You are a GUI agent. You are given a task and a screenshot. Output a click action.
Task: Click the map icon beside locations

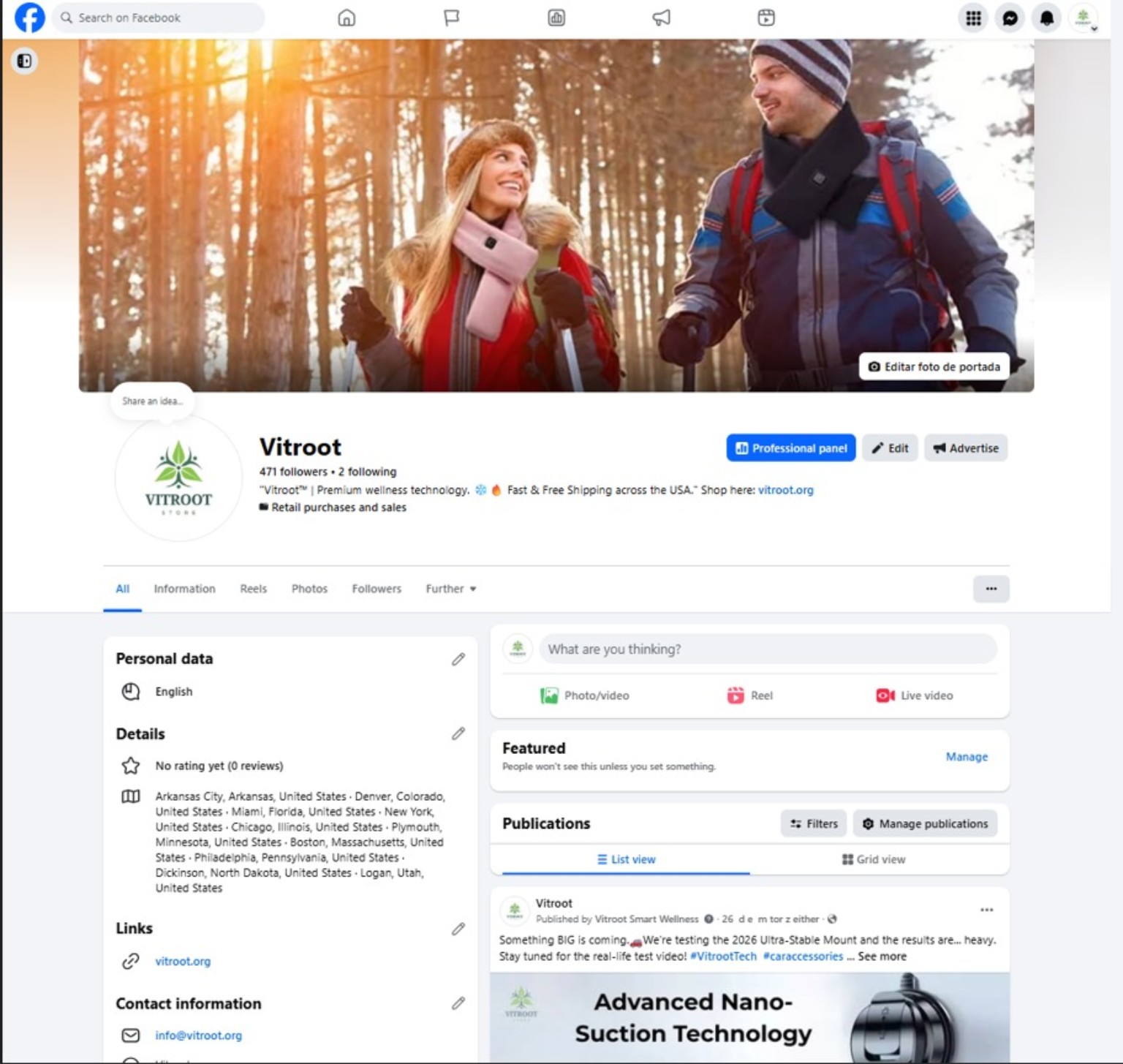[x=131, y=796]
